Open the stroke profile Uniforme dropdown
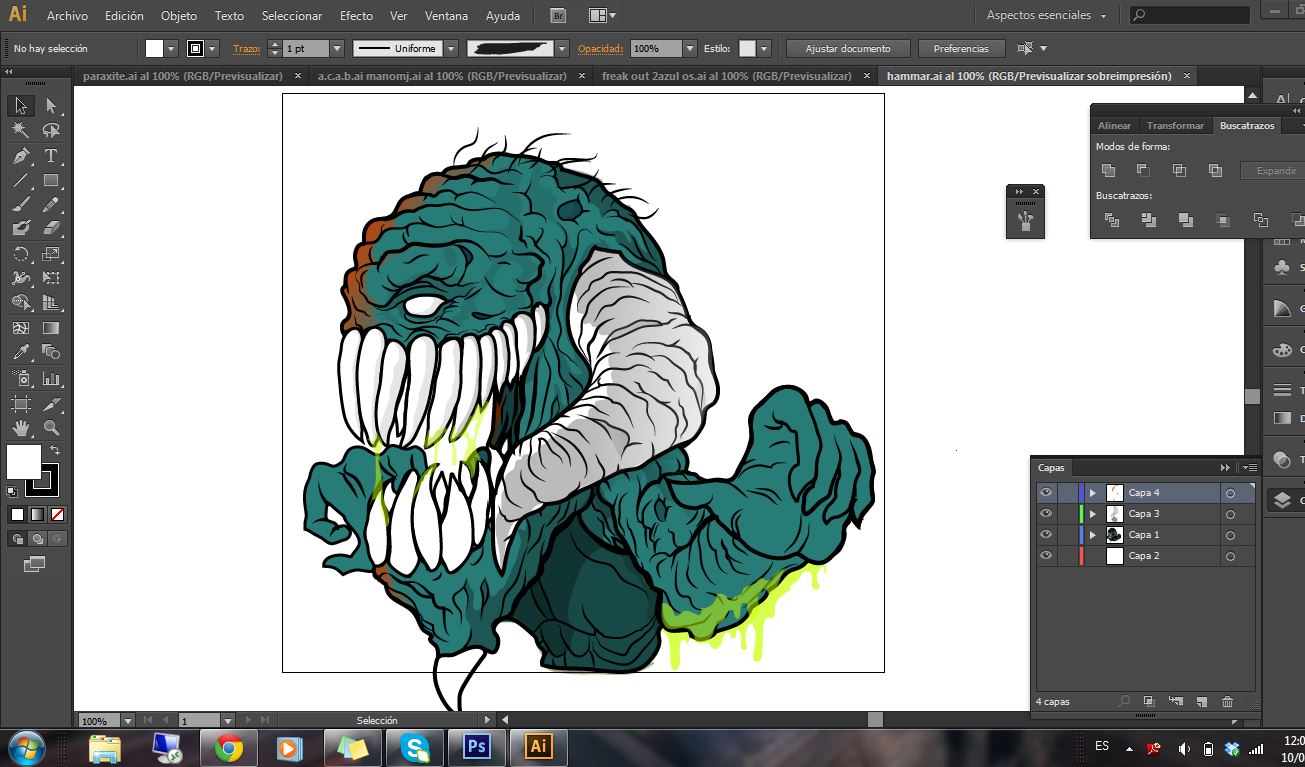The width and height of the screenshot is (1305, 767). click(452, 48)
